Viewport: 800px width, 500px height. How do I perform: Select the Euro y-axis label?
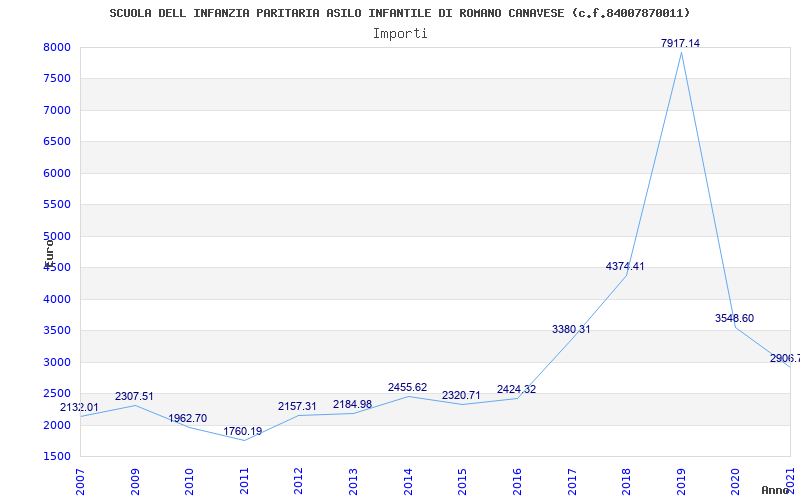click(48, 251)
